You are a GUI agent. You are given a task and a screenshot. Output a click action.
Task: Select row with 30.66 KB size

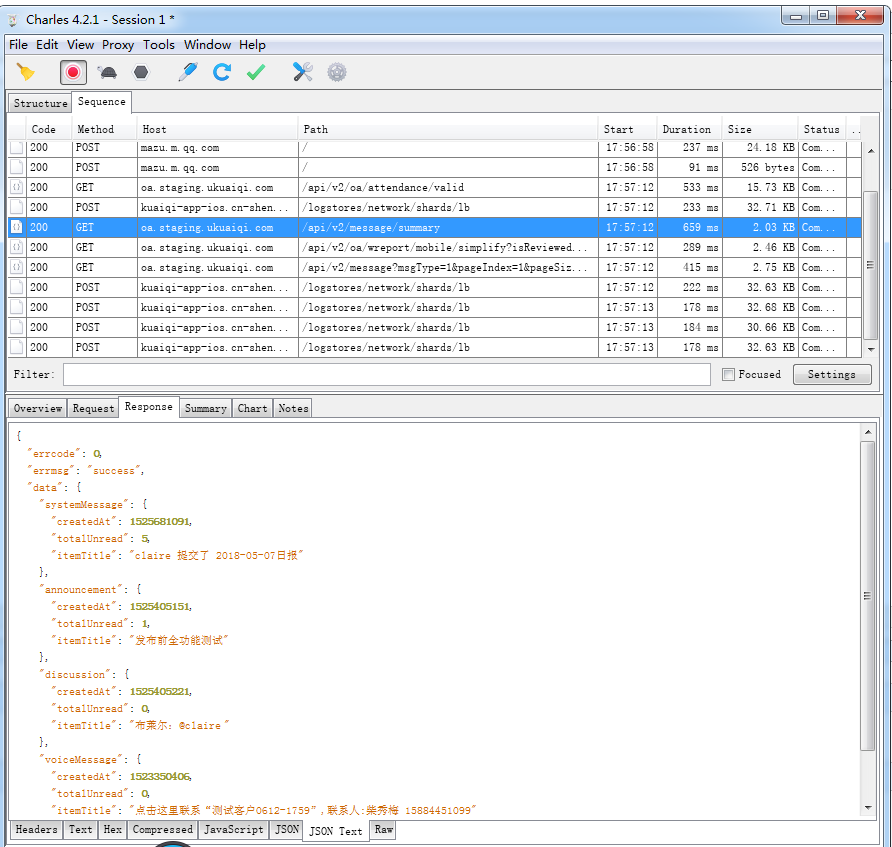tap(435, 327)
